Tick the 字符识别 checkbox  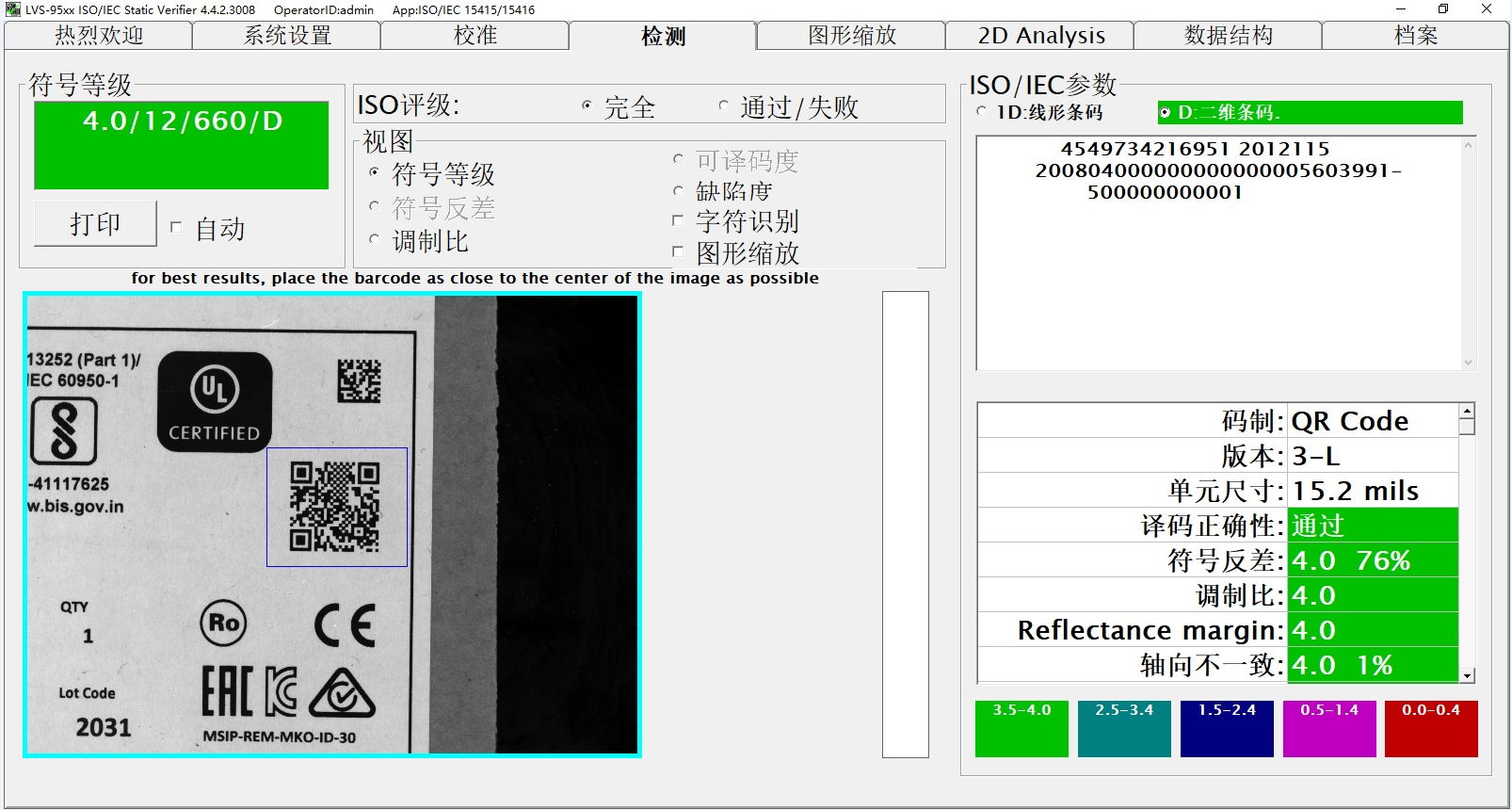pyautogui.click(x=678, y=221)
